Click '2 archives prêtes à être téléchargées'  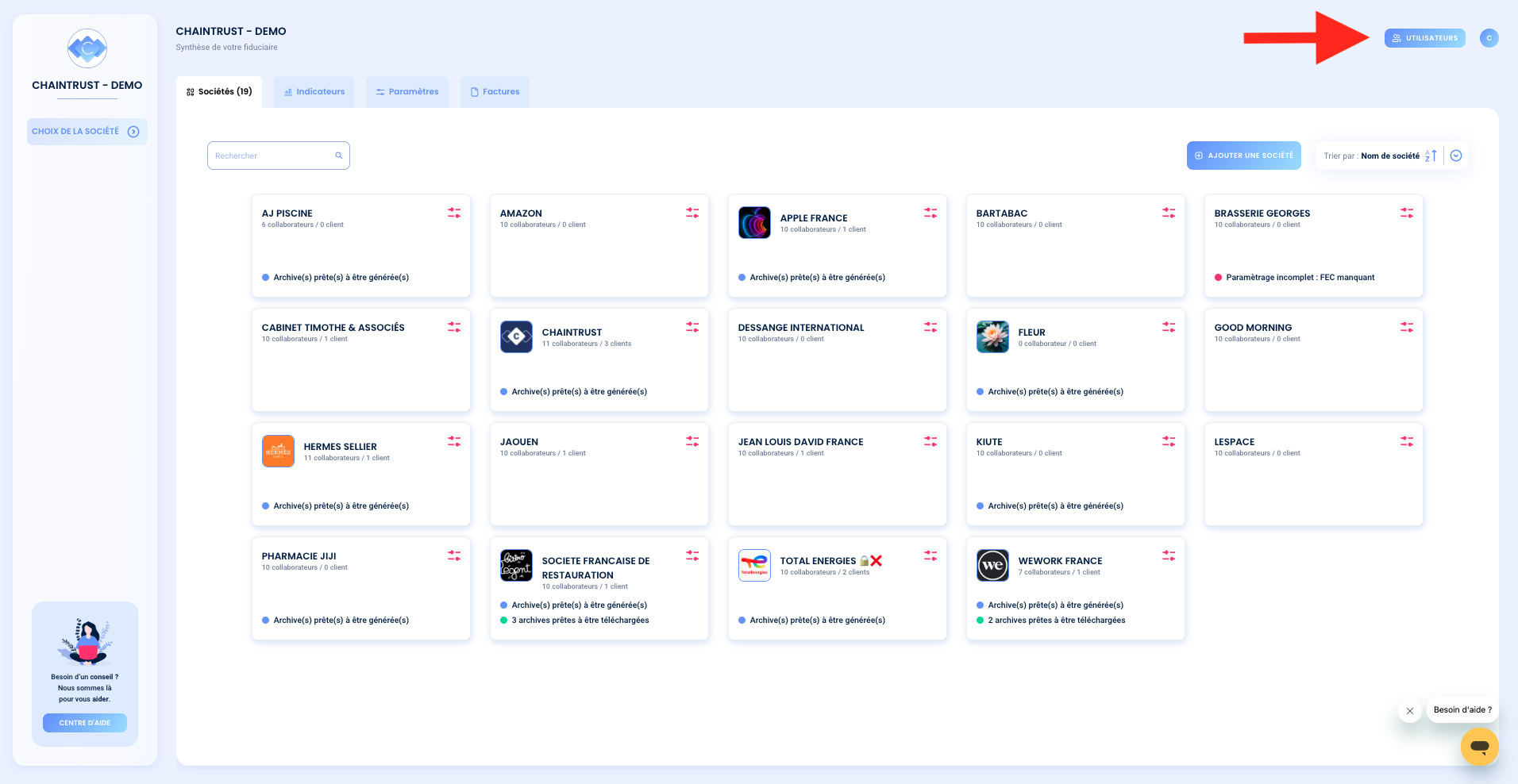click(1057, 621)
